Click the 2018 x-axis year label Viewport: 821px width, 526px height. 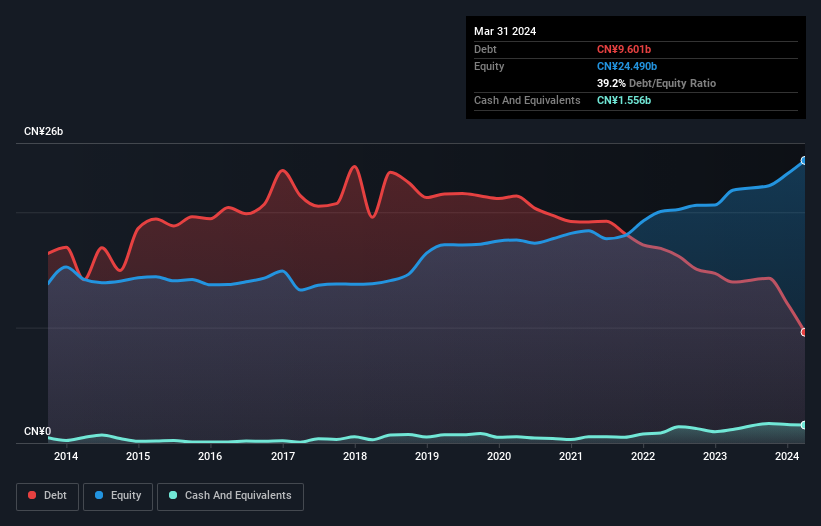(354, 457)
